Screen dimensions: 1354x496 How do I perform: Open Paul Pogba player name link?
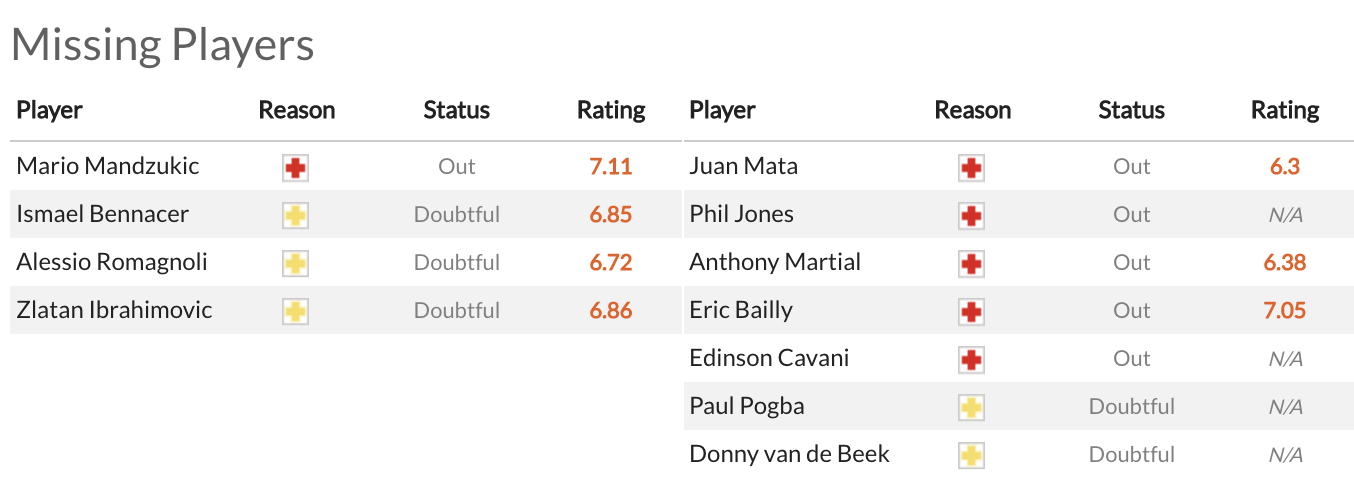click(746, 406)
